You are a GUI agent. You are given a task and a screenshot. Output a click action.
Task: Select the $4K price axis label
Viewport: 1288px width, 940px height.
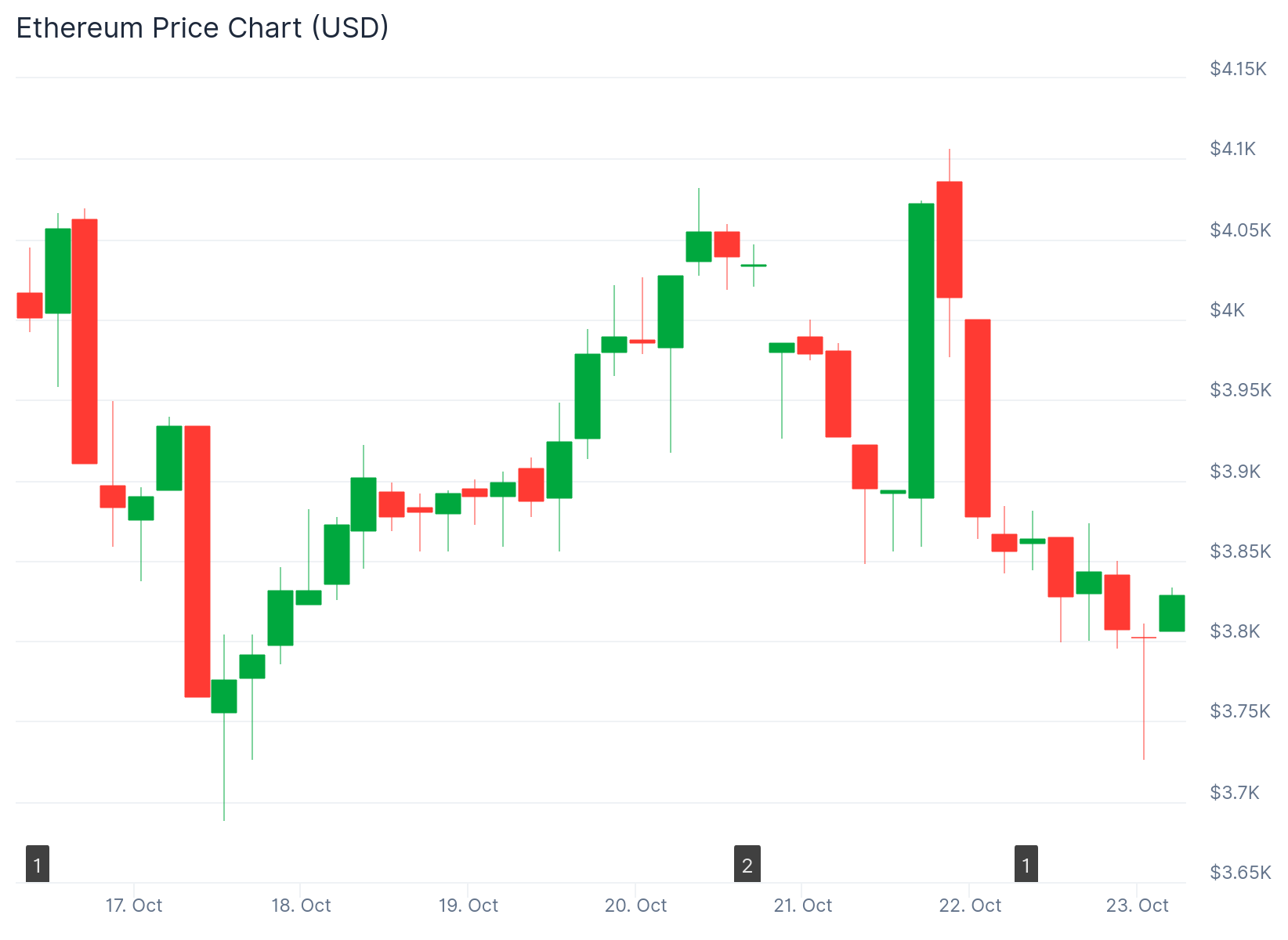pos(1227,310)
